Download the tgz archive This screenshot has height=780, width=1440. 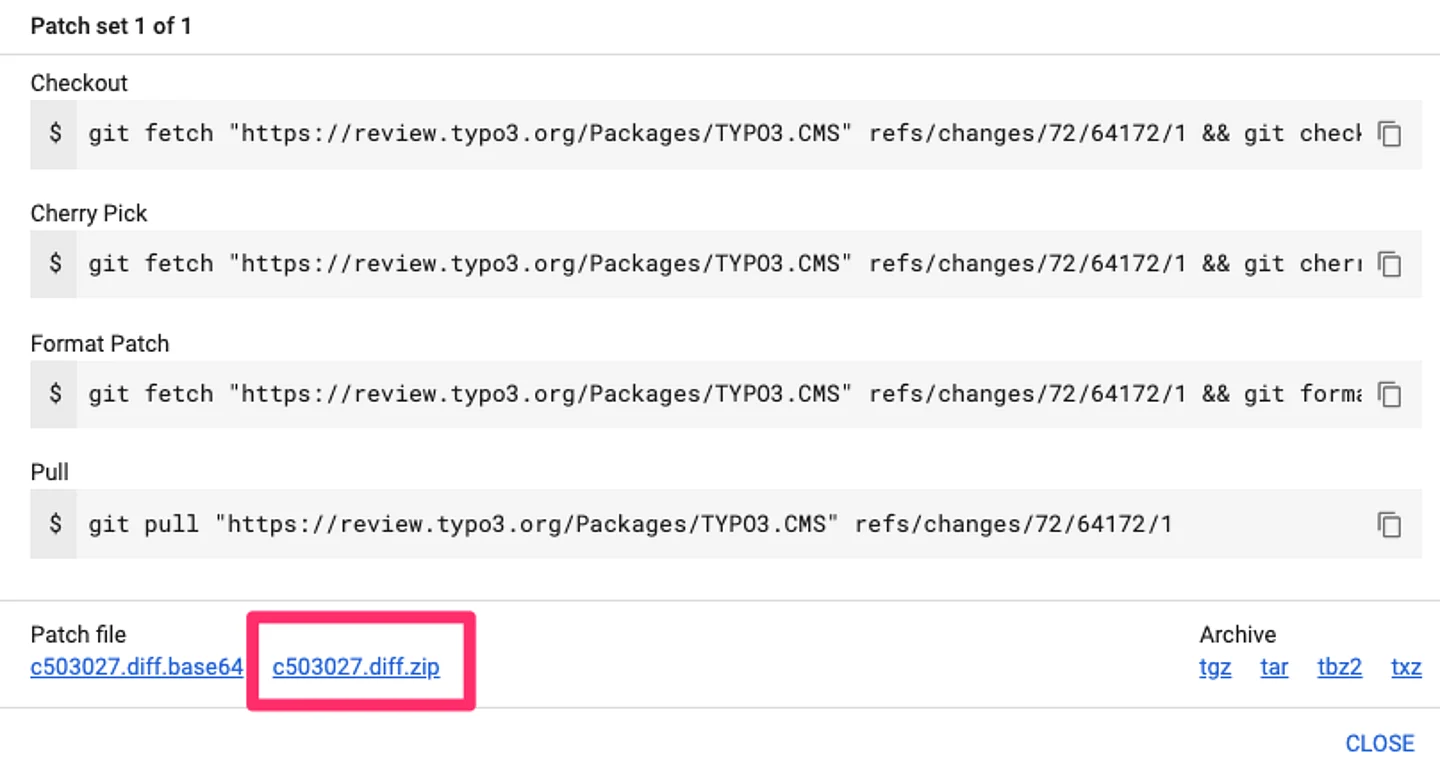pyautogui.click(x=1215, y=667)
